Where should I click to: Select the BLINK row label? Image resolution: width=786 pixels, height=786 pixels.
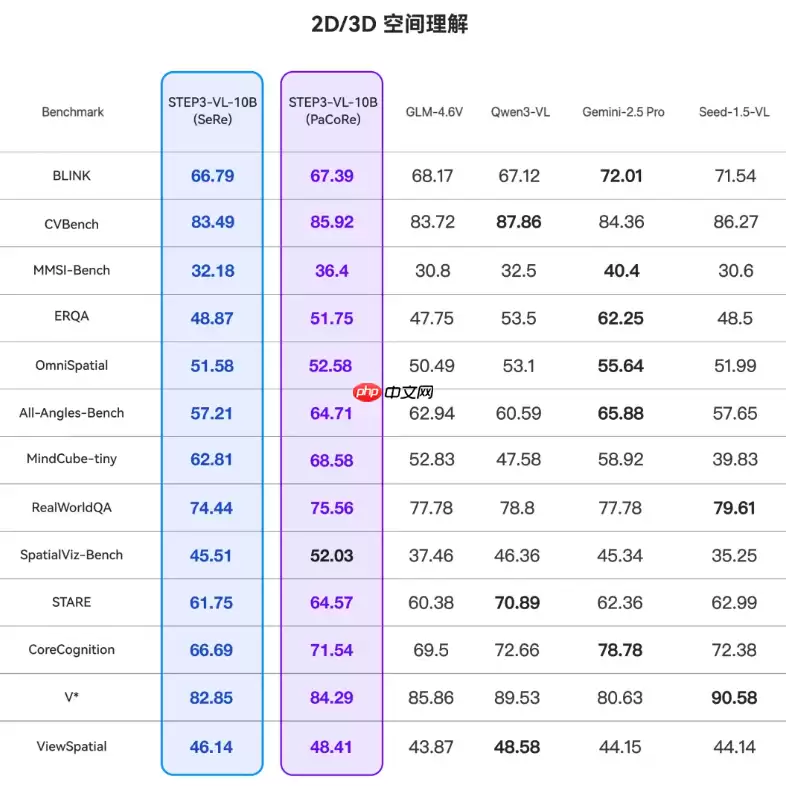point(72,176)
